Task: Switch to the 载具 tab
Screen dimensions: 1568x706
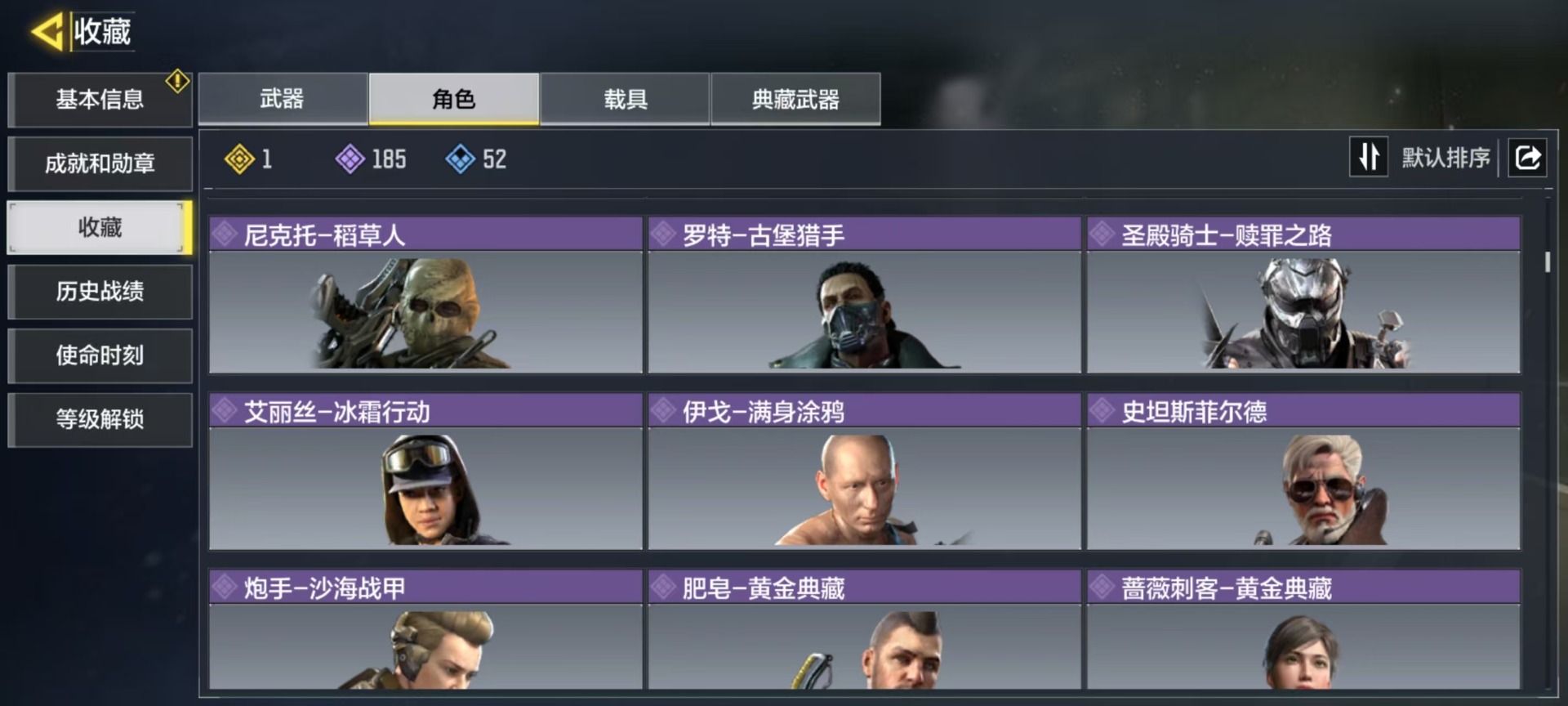Action: click(625, 99)
